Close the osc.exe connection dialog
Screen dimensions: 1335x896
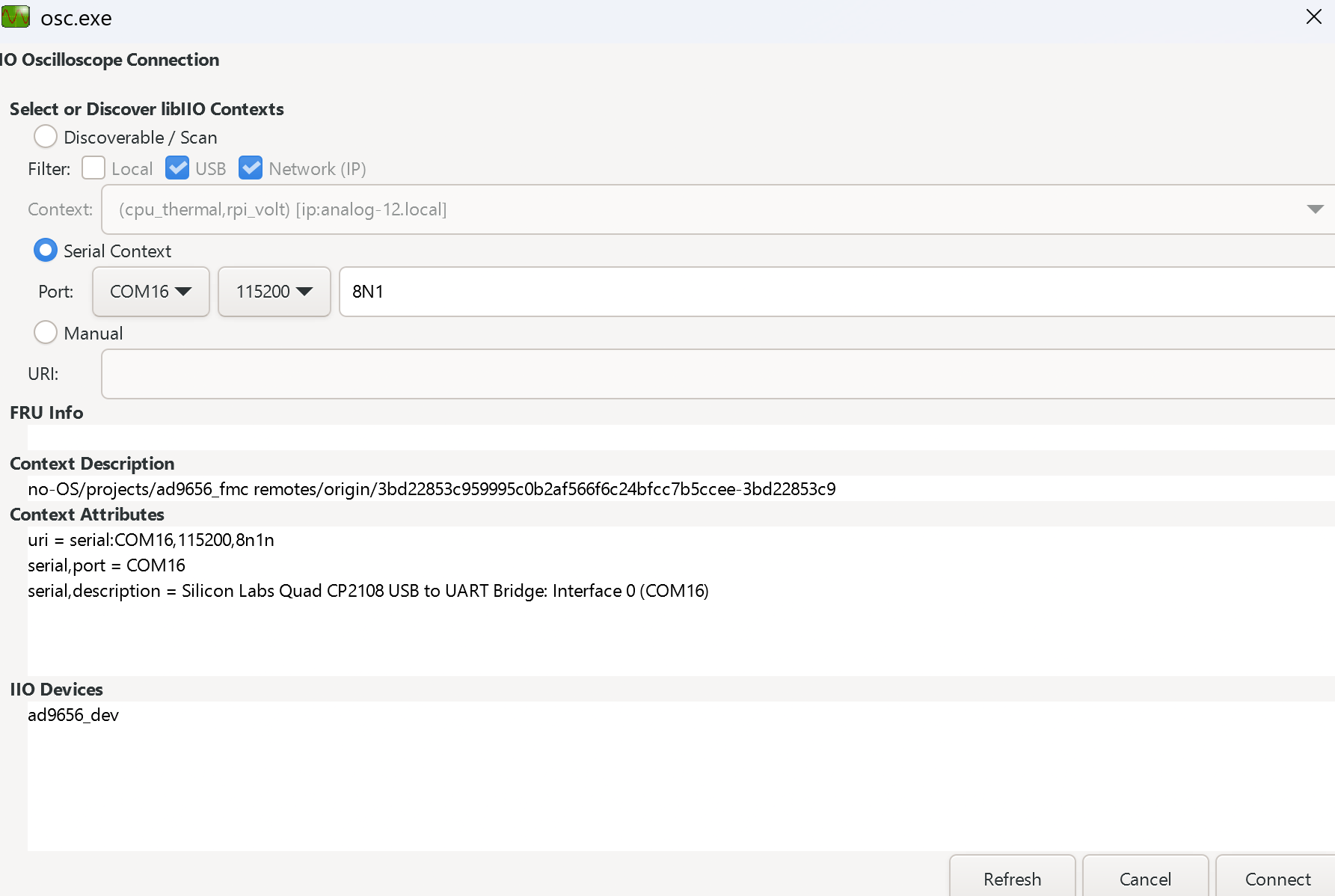[1313, 16]
